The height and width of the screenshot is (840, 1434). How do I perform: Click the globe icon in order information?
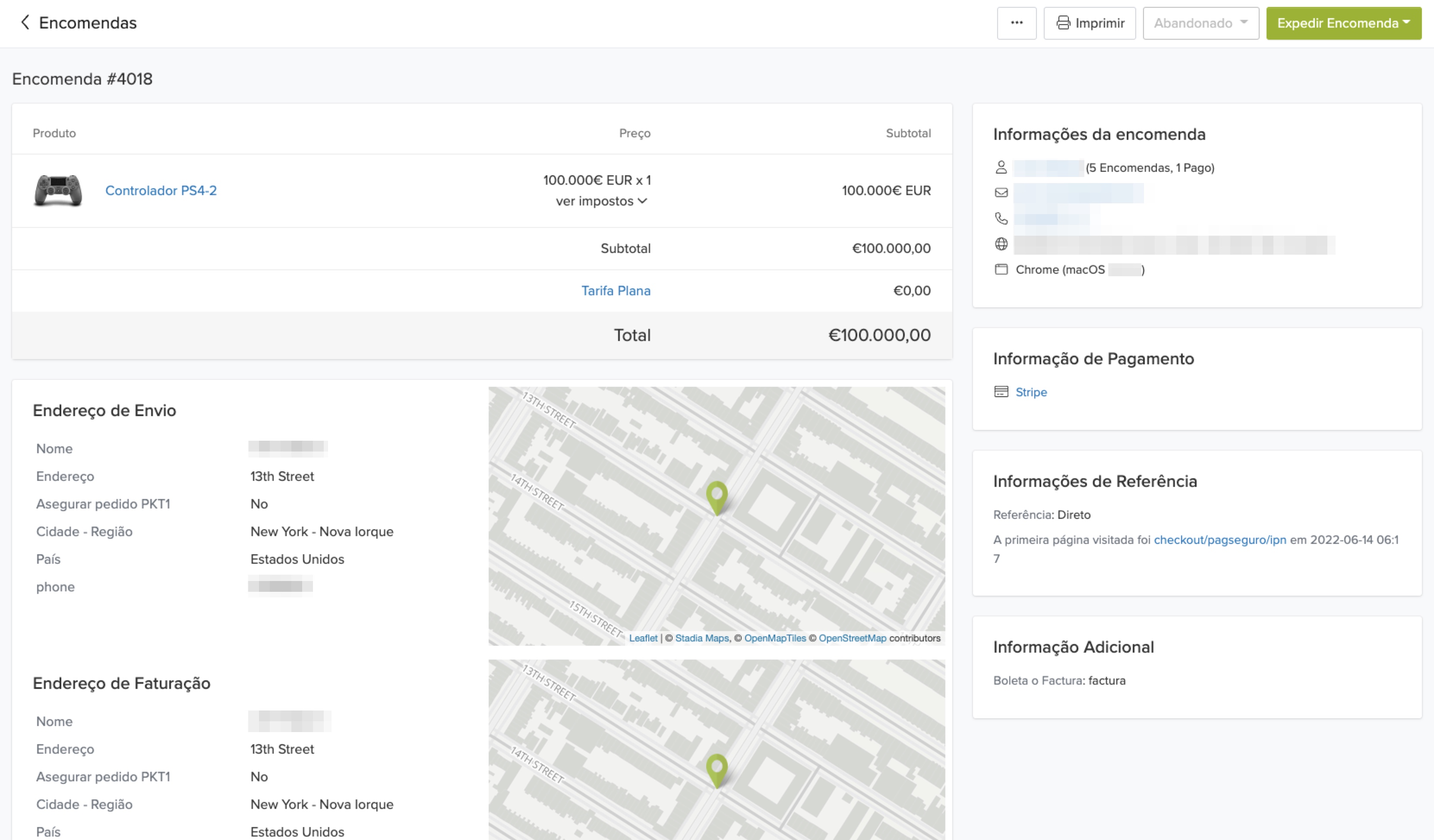click(1001, 244)
